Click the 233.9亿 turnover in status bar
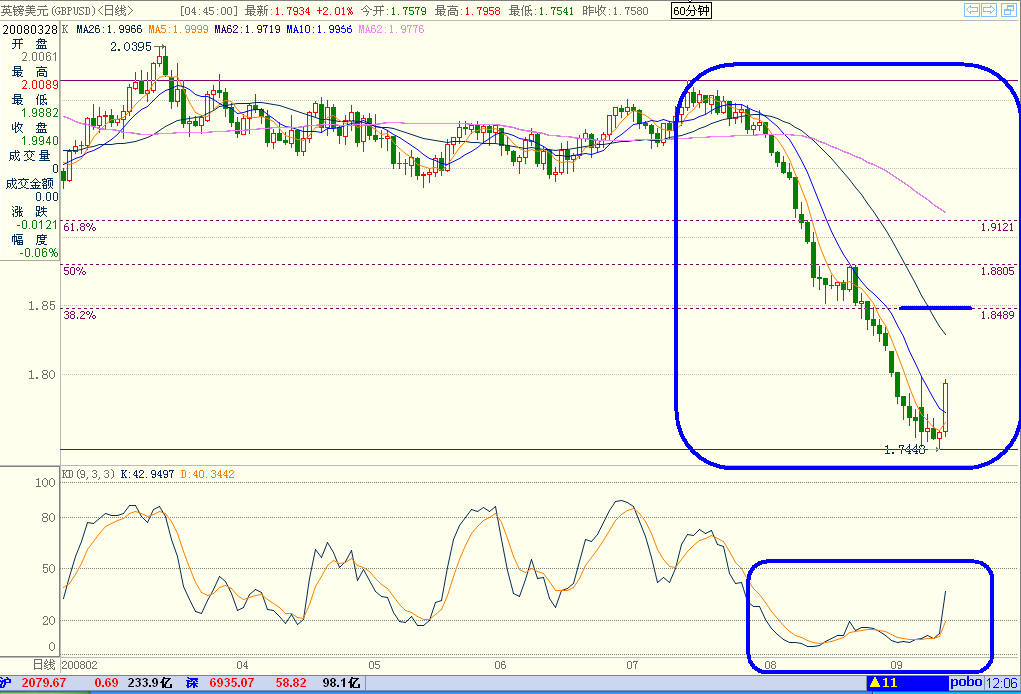 point(150,682)
